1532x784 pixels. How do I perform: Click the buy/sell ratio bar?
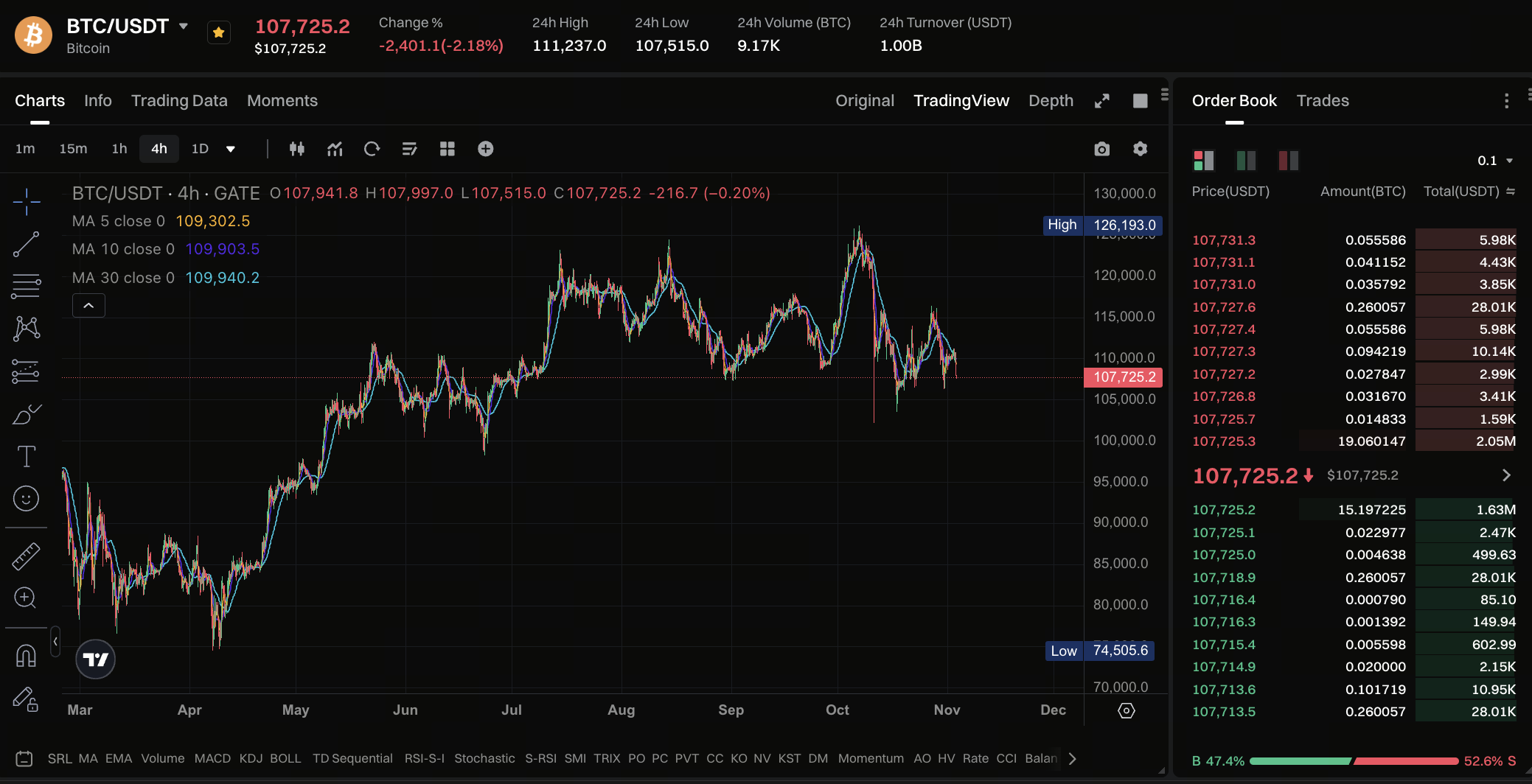click(1354, 761)
